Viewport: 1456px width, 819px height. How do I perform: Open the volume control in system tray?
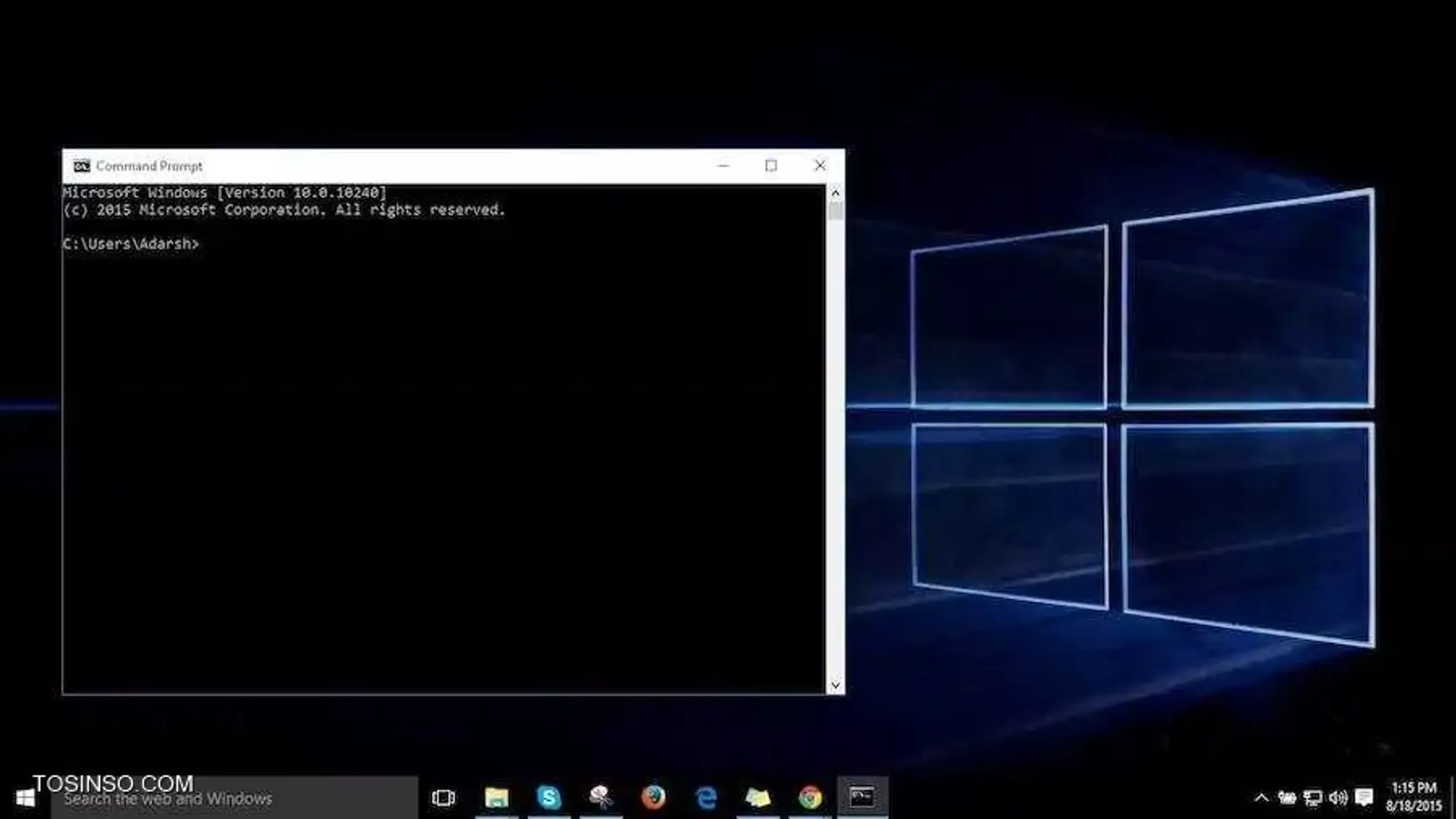click(x=1338, y=798)
